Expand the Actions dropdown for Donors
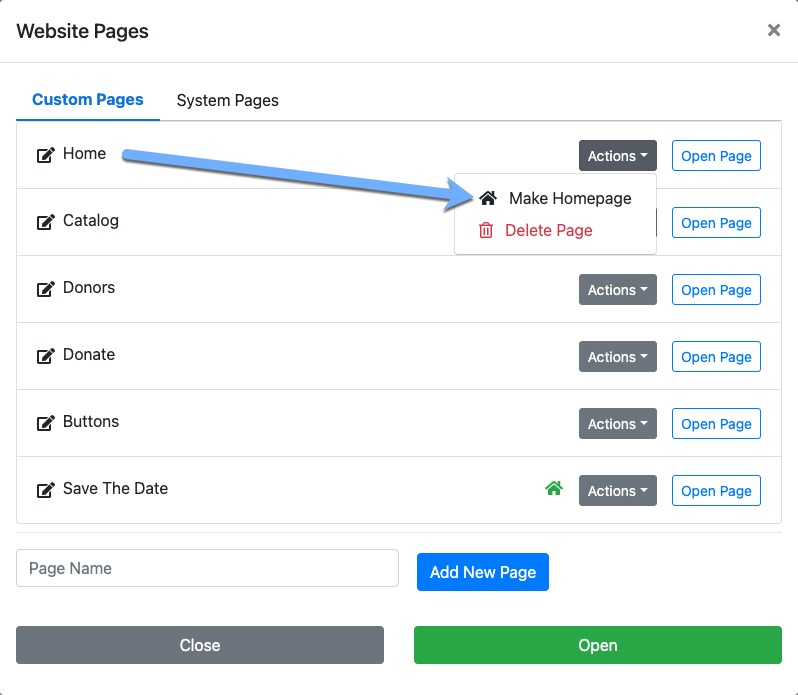Viewport: 798px width, 695px height. click(x=617, y=290)
